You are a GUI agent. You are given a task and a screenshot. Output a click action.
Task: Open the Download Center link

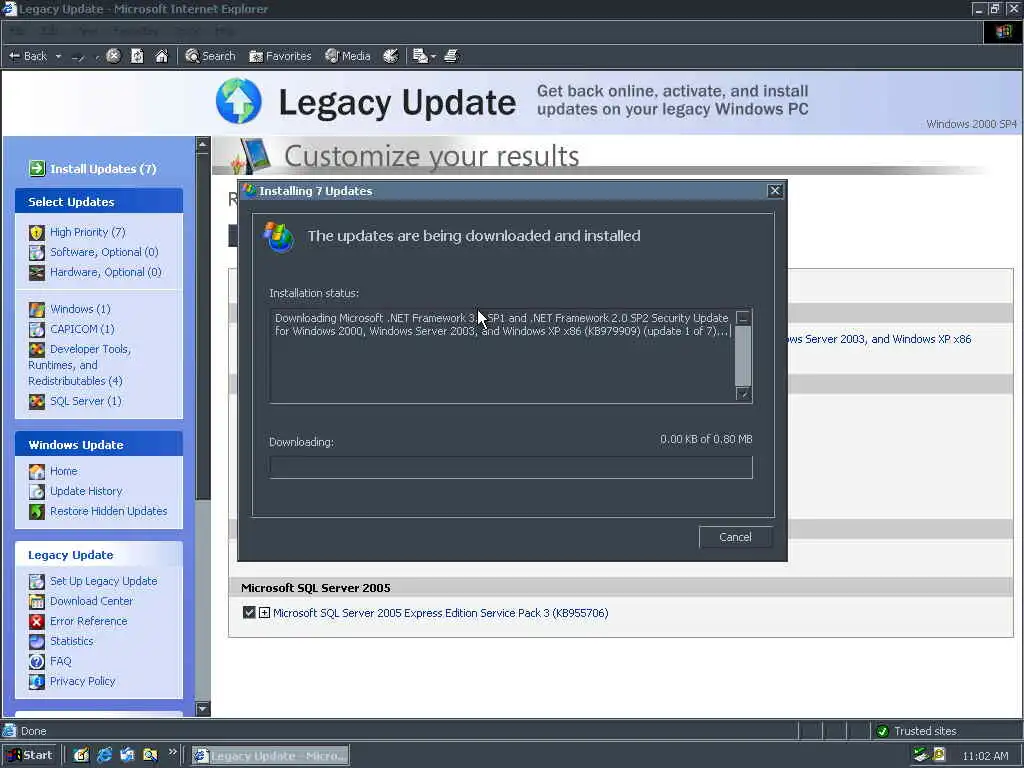pyautogui.click(x=91, y=601)
